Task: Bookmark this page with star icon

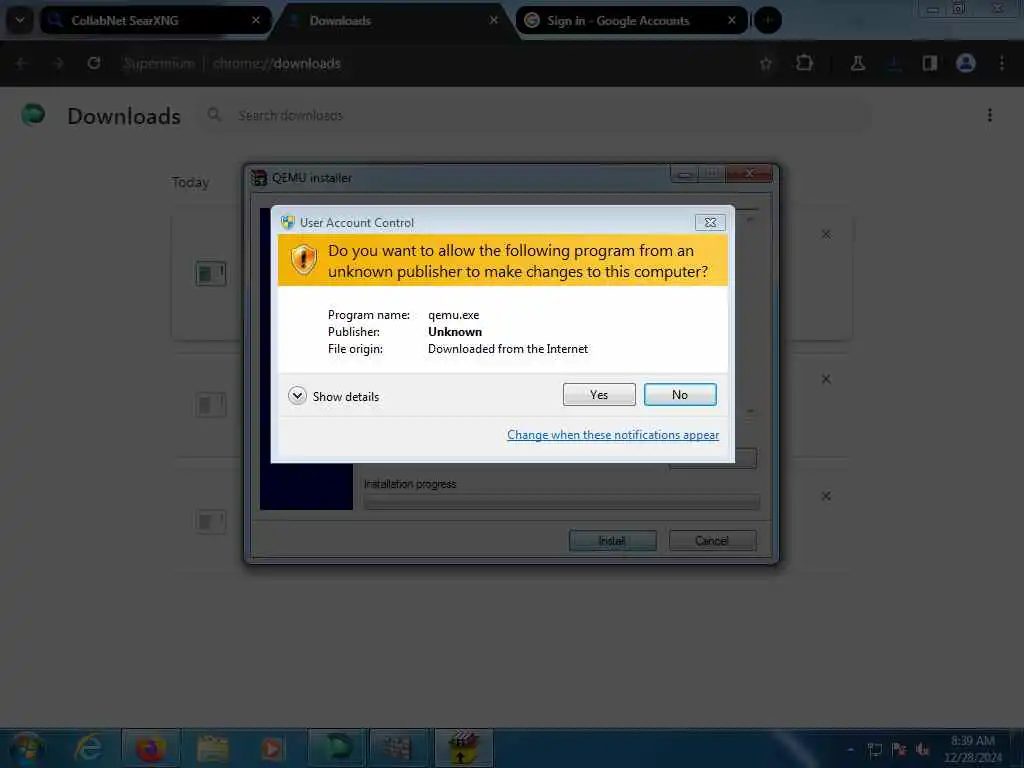Action: [x=766, y=63]
